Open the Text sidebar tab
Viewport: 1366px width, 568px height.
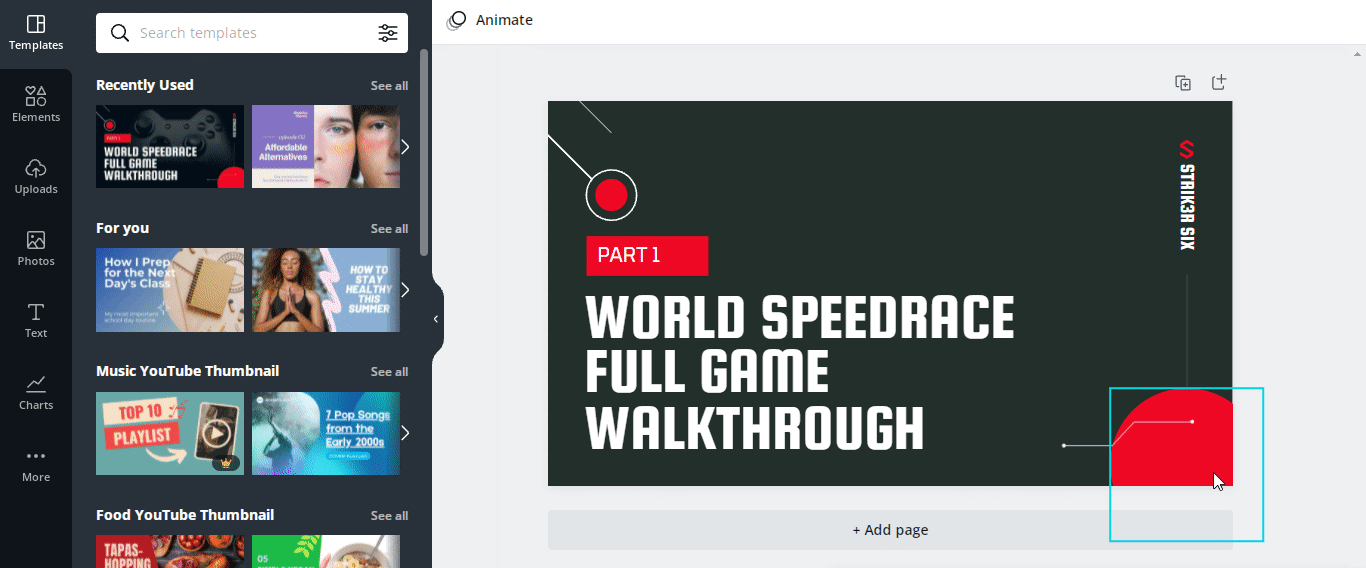pos(36,321)
